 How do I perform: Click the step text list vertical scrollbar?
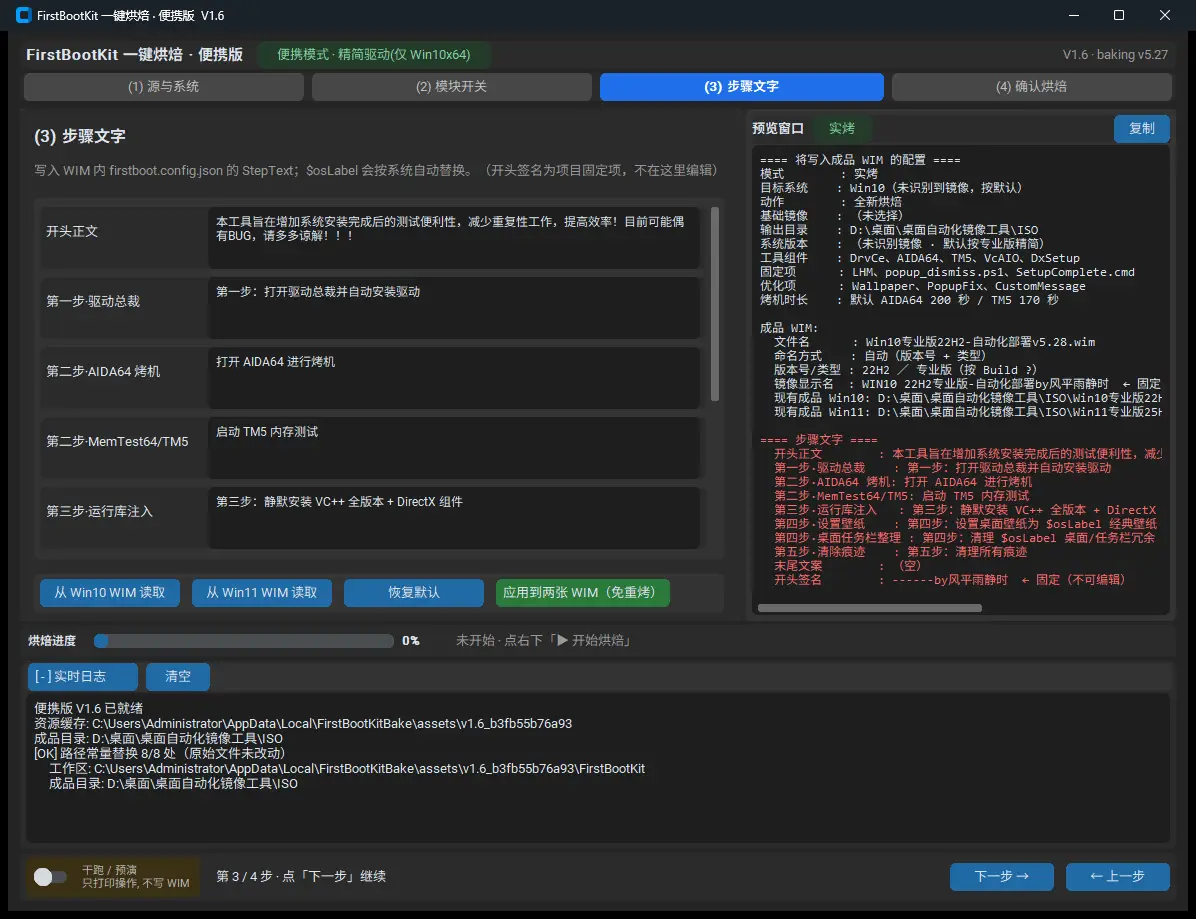point(715,304)
